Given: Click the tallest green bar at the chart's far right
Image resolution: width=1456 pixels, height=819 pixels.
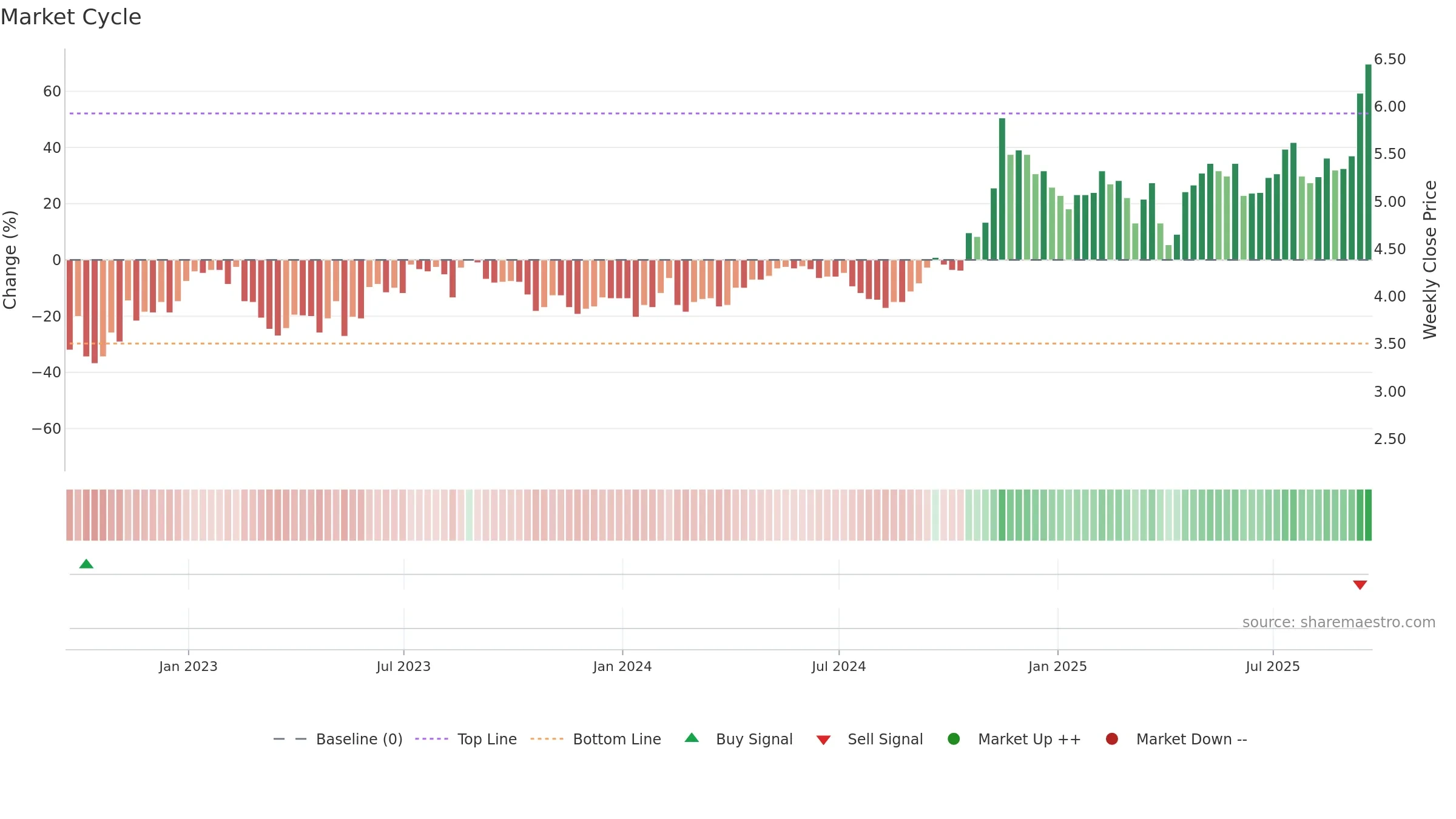Looking at the screenshot, I should pyautogui.click(x=1368, y=162).
